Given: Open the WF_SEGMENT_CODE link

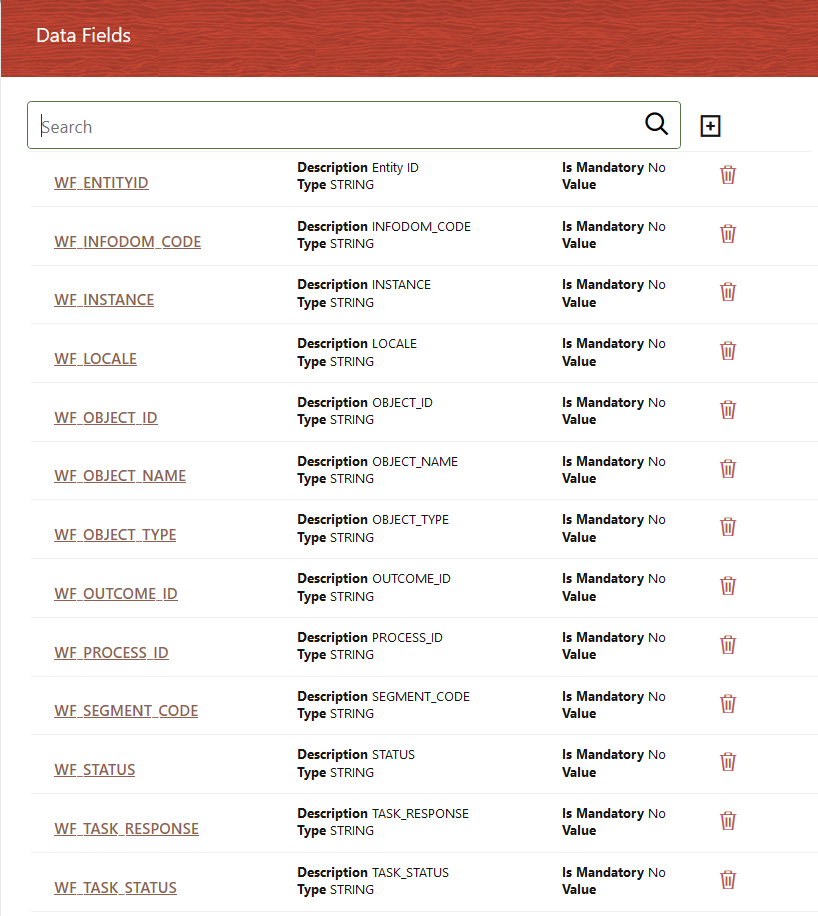Looking at the screenshot, I should coord(126,711).
